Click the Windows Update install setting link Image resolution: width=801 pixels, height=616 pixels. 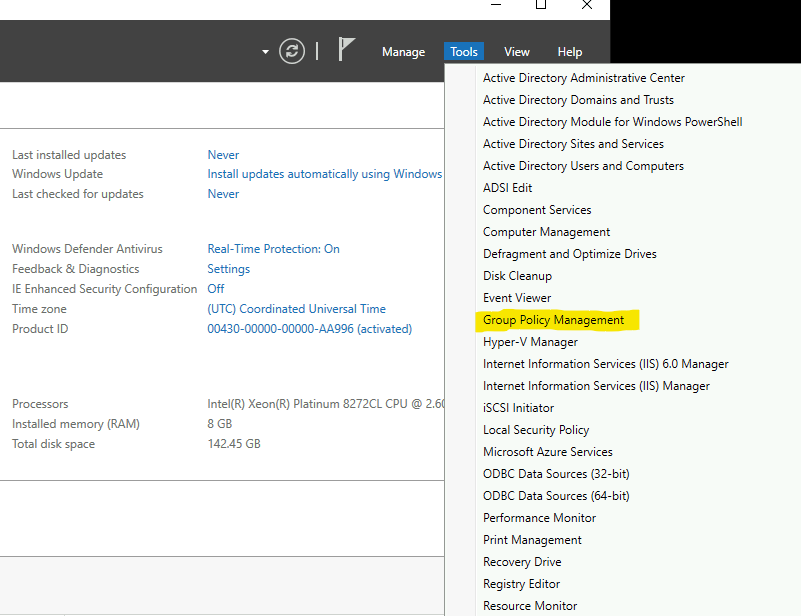[x=324, y=174]
